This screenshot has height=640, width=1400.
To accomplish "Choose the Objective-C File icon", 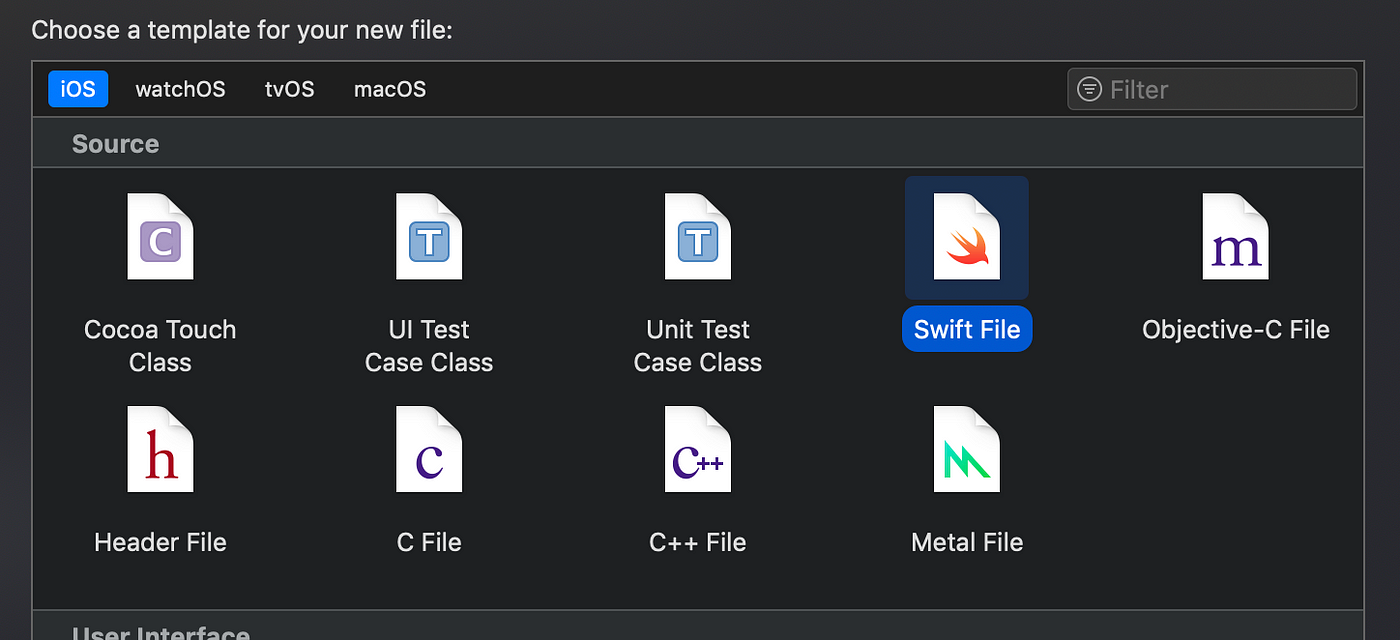I will pyautogui.click(x=1236, y=237).
